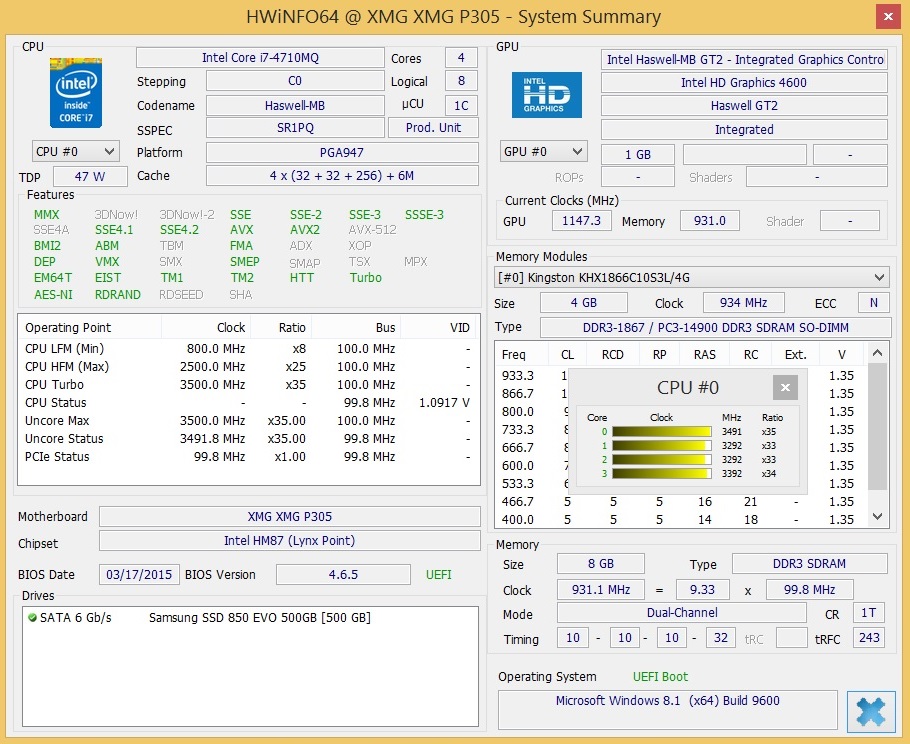Click the memory clock 931.1 MHz field

point(601,590)
